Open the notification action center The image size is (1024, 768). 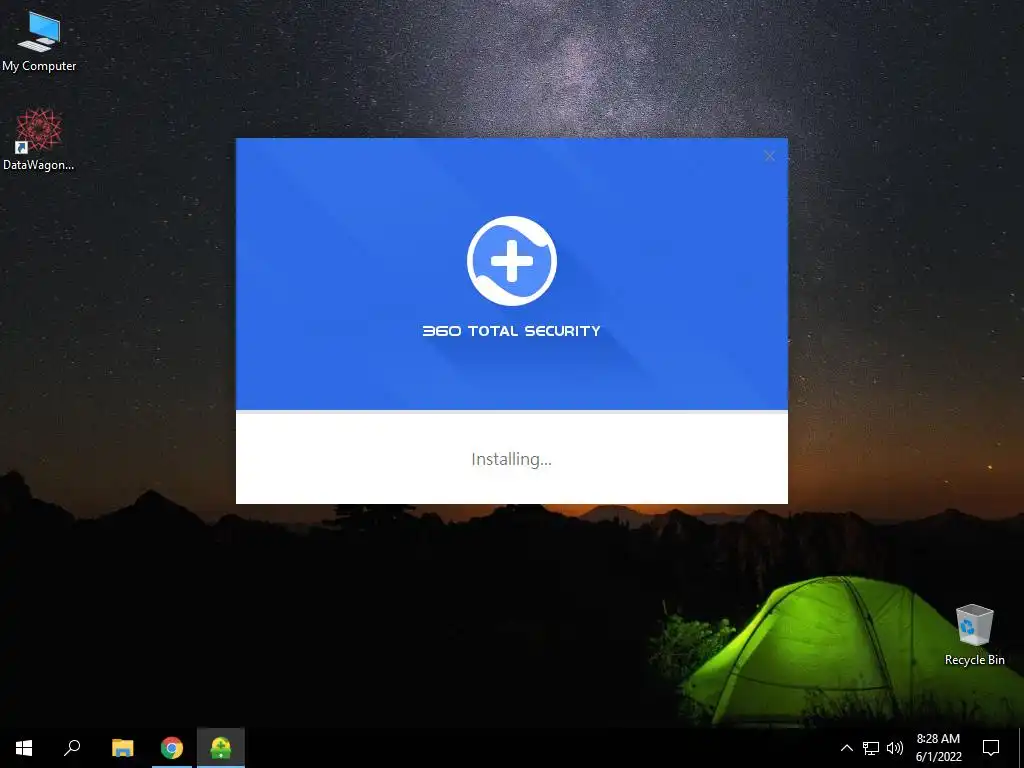(991, 748)
